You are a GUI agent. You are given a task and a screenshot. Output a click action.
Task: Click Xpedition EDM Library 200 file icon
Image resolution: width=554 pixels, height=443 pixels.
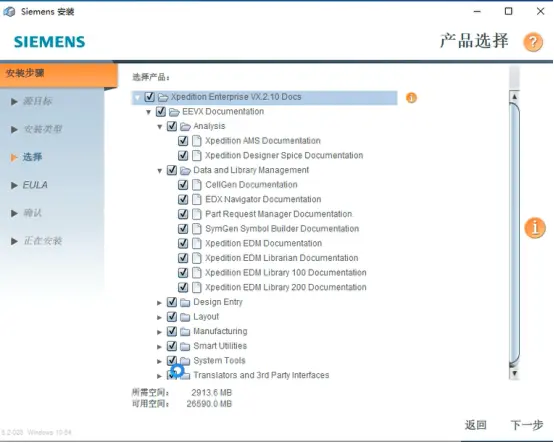pyautogui.click(x=196, y=288)
